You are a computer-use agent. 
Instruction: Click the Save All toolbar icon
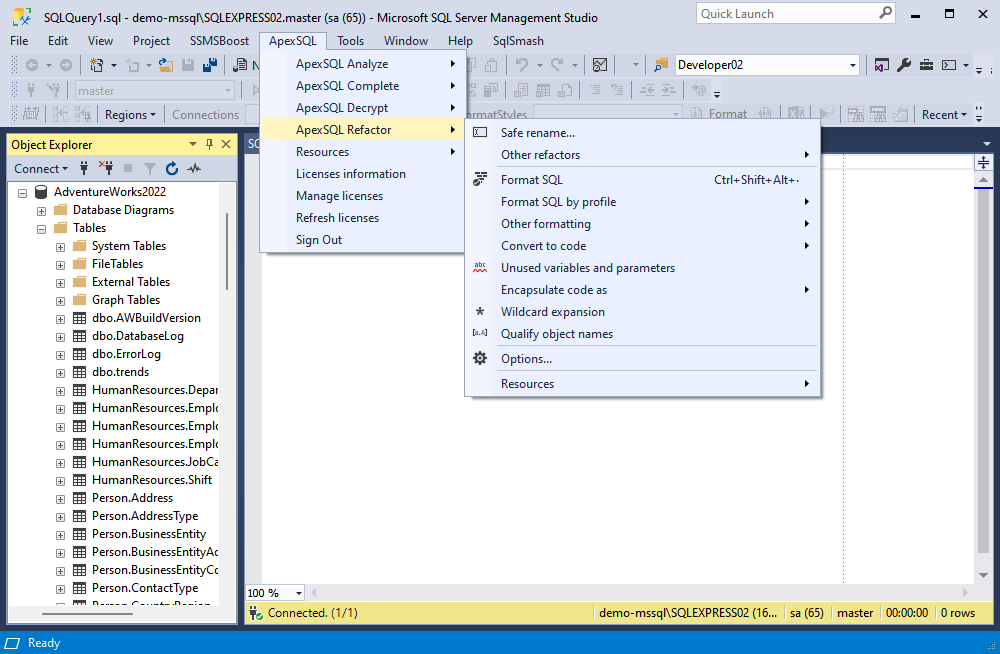(210, 64)
